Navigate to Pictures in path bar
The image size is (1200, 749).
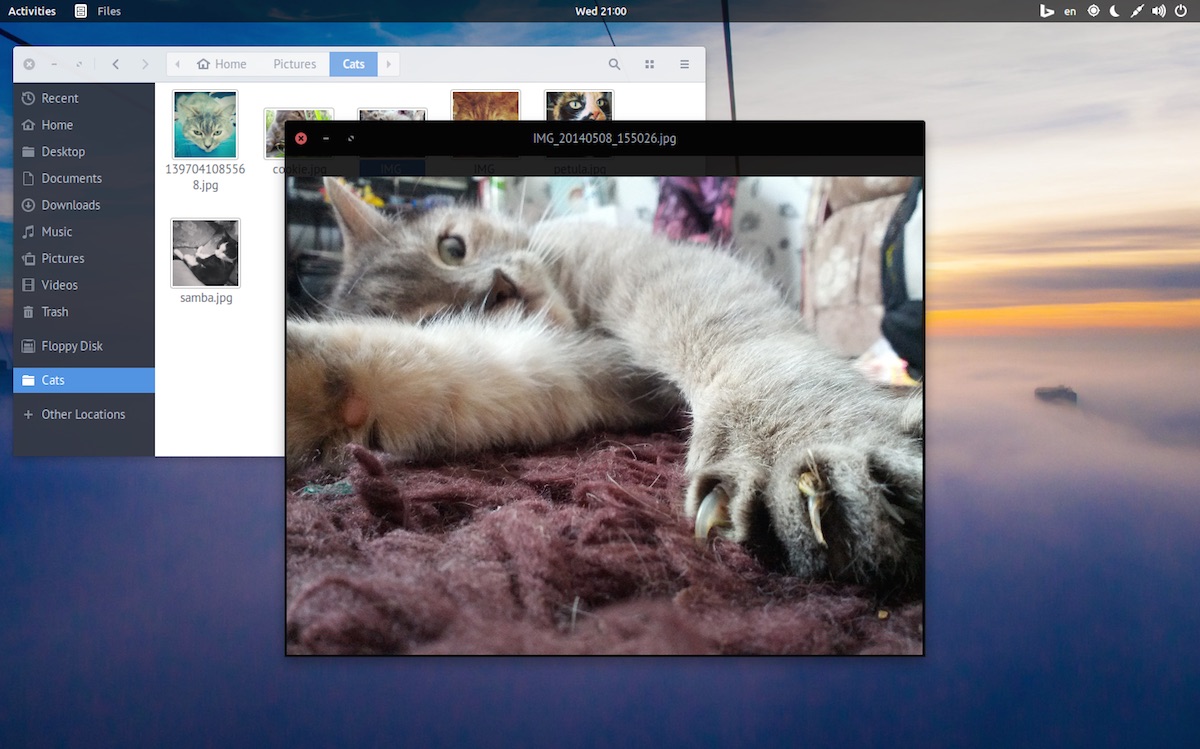point(294,64)
